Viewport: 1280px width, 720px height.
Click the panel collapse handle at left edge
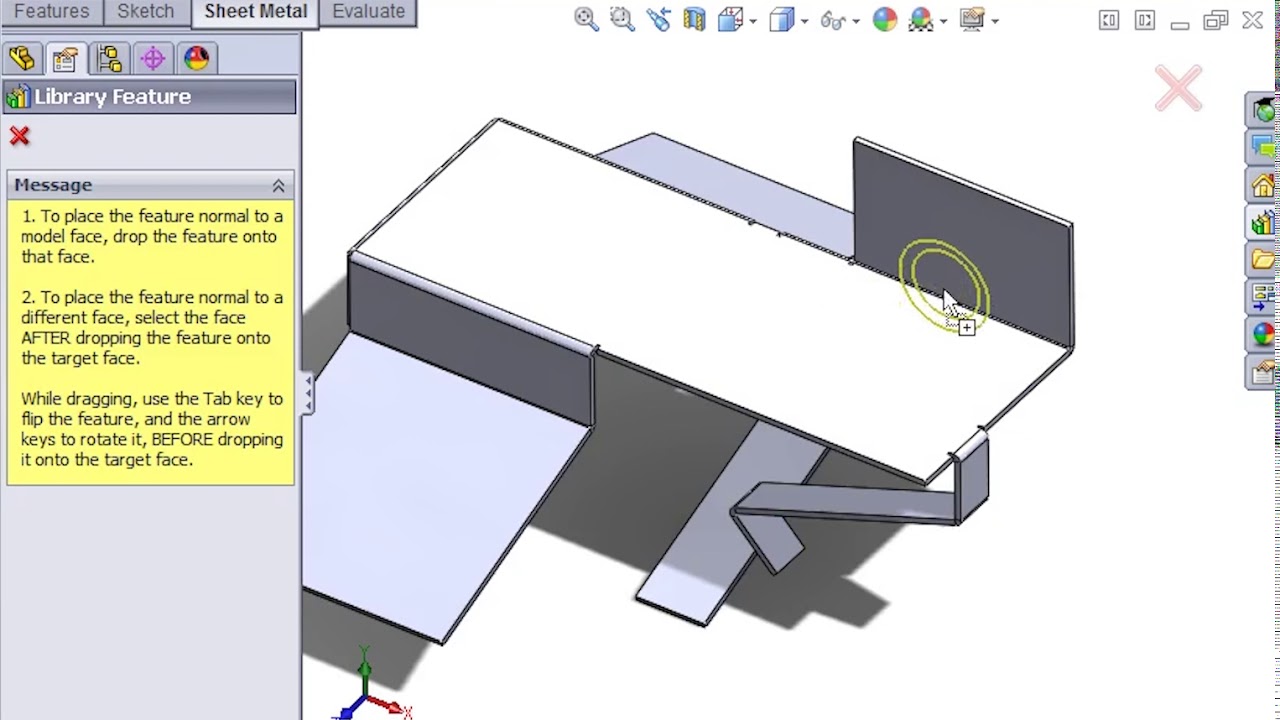308,392
